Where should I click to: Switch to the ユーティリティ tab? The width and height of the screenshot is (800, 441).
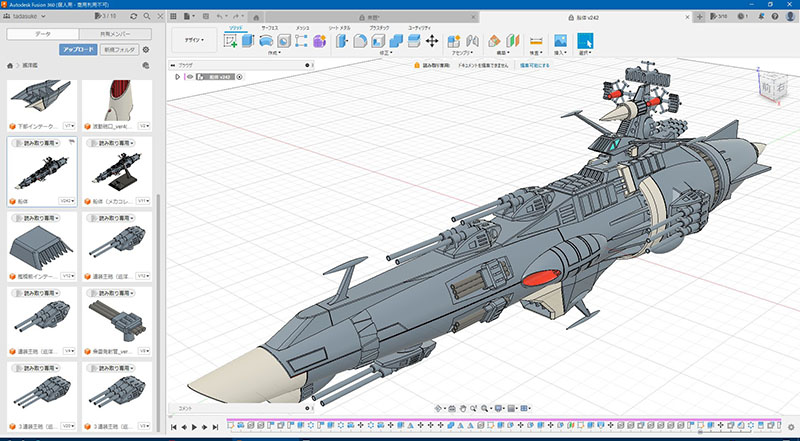pyautogui.click(x=419, y=28)
